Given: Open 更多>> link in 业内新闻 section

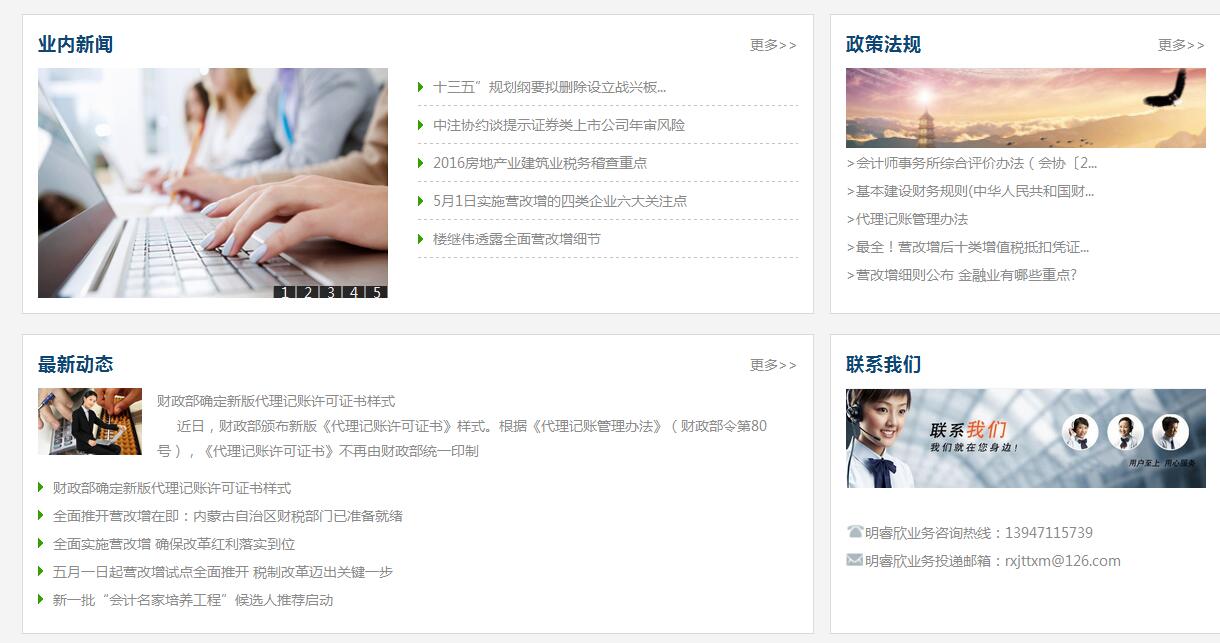Looking at the screenshot, I should (x=773, y=45).
